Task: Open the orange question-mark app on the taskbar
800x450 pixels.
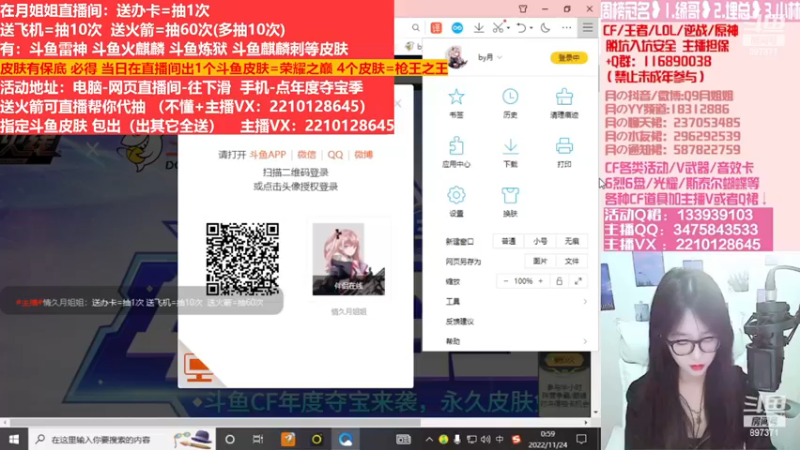Action: [288, 439]
